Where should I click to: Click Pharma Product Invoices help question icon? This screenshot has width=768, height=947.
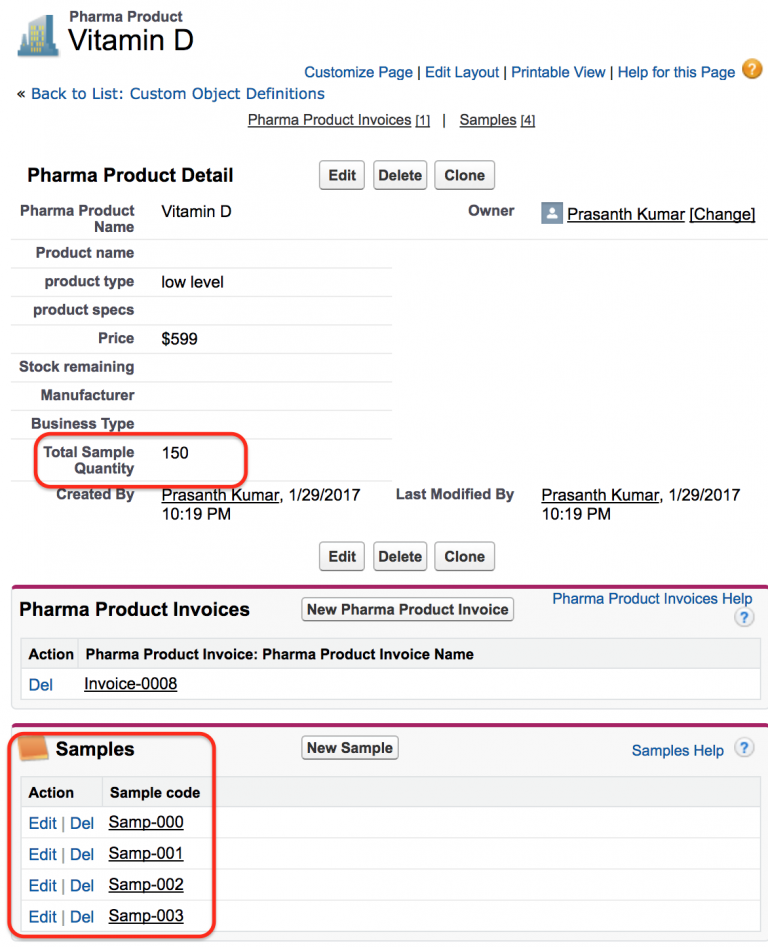743,617
